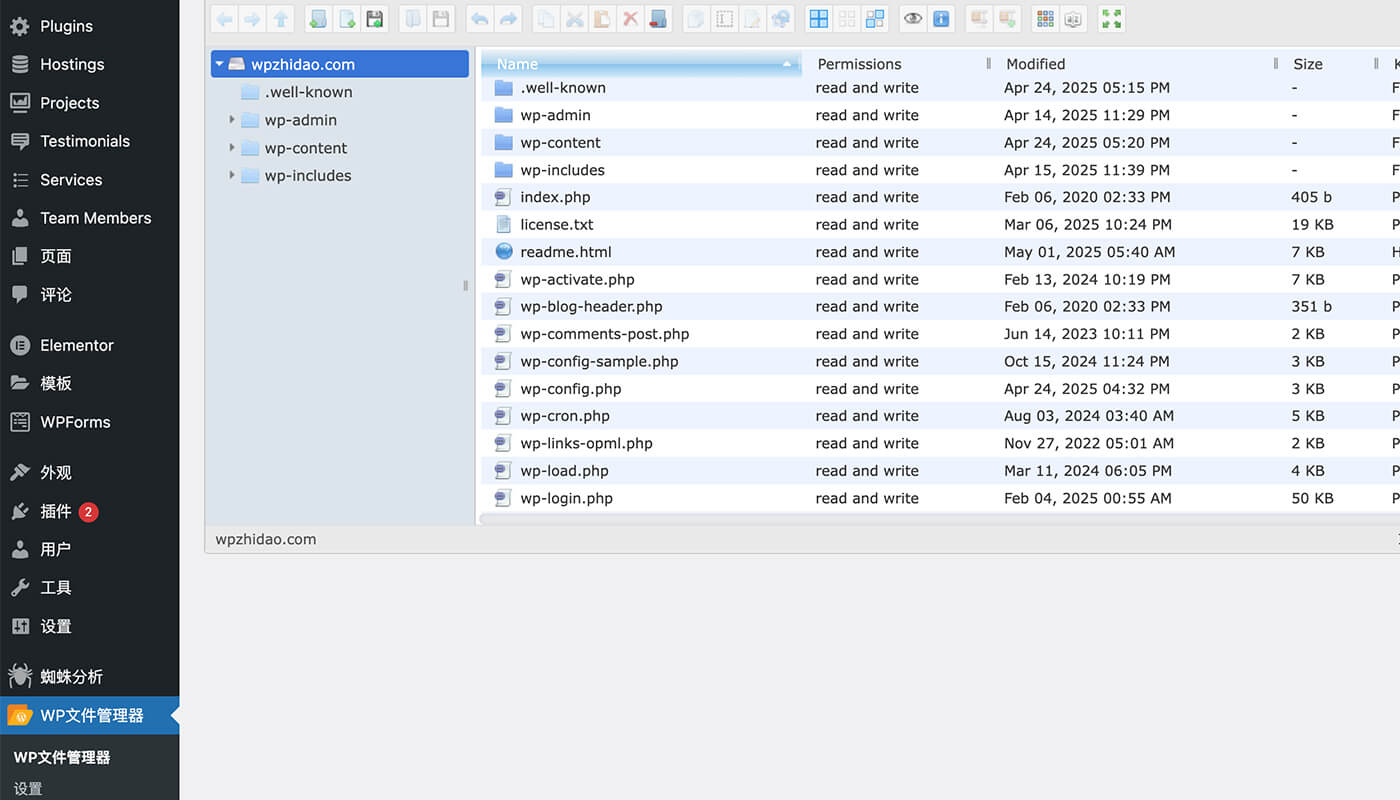
Task: Open Plugins in WordPress sidebar
Action: [x=90, y=26]
